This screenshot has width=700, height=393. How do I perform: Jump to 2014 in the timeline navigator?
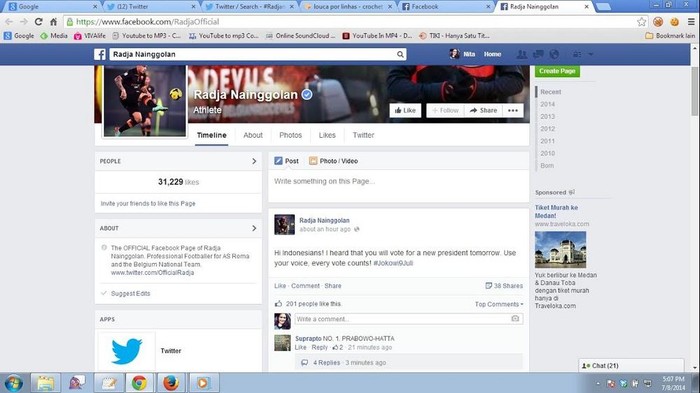point(547,104)
